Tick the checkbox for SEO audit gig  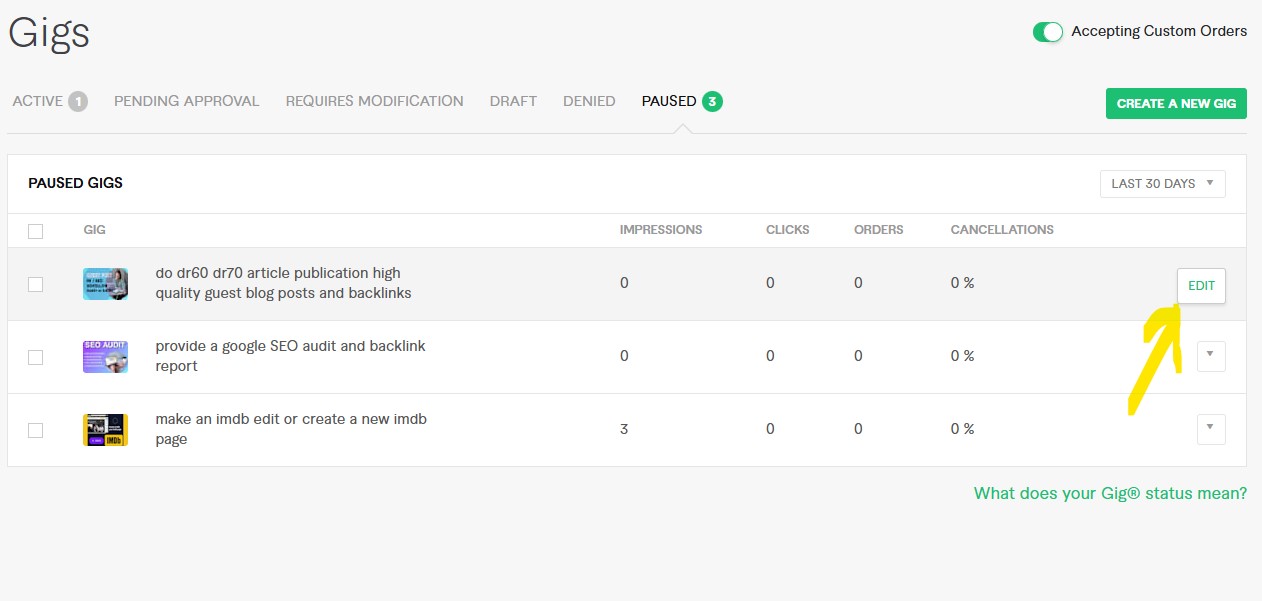pos(36,357)
